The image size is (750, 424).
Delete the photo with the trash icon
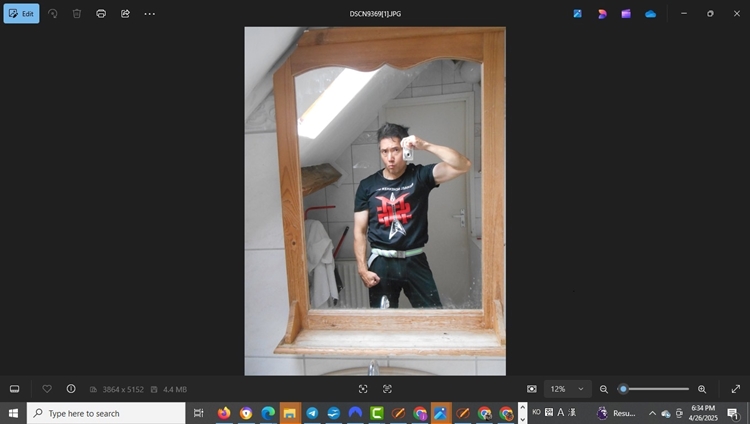pos(77,14)
